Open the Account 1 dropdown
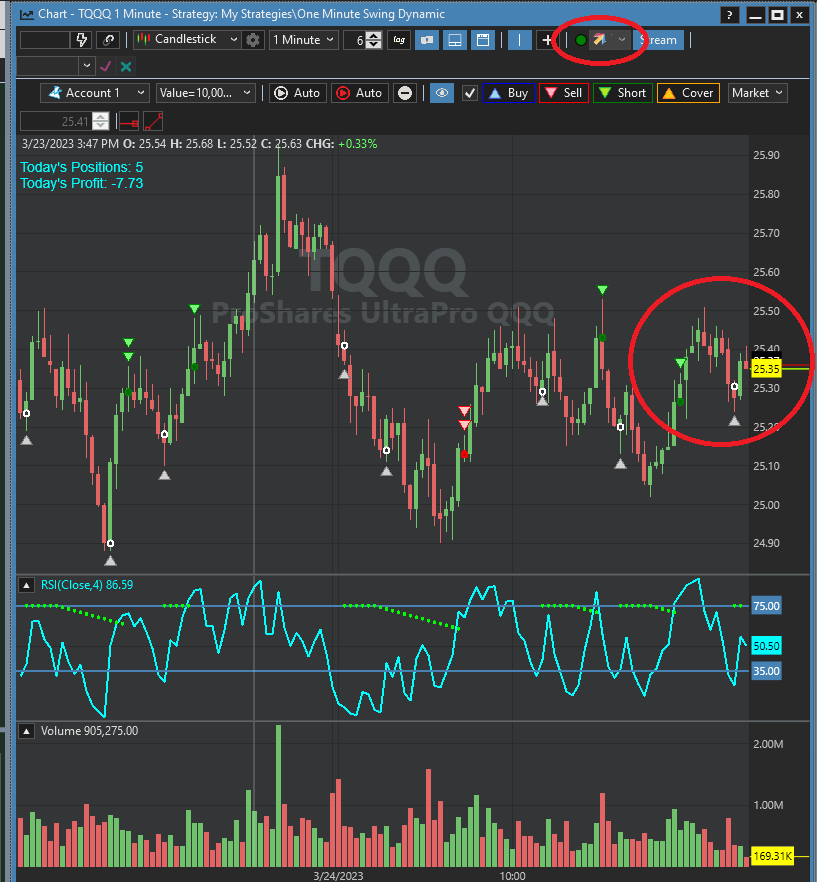This screenshot has height=882, width=817. [x=95, y=93]
